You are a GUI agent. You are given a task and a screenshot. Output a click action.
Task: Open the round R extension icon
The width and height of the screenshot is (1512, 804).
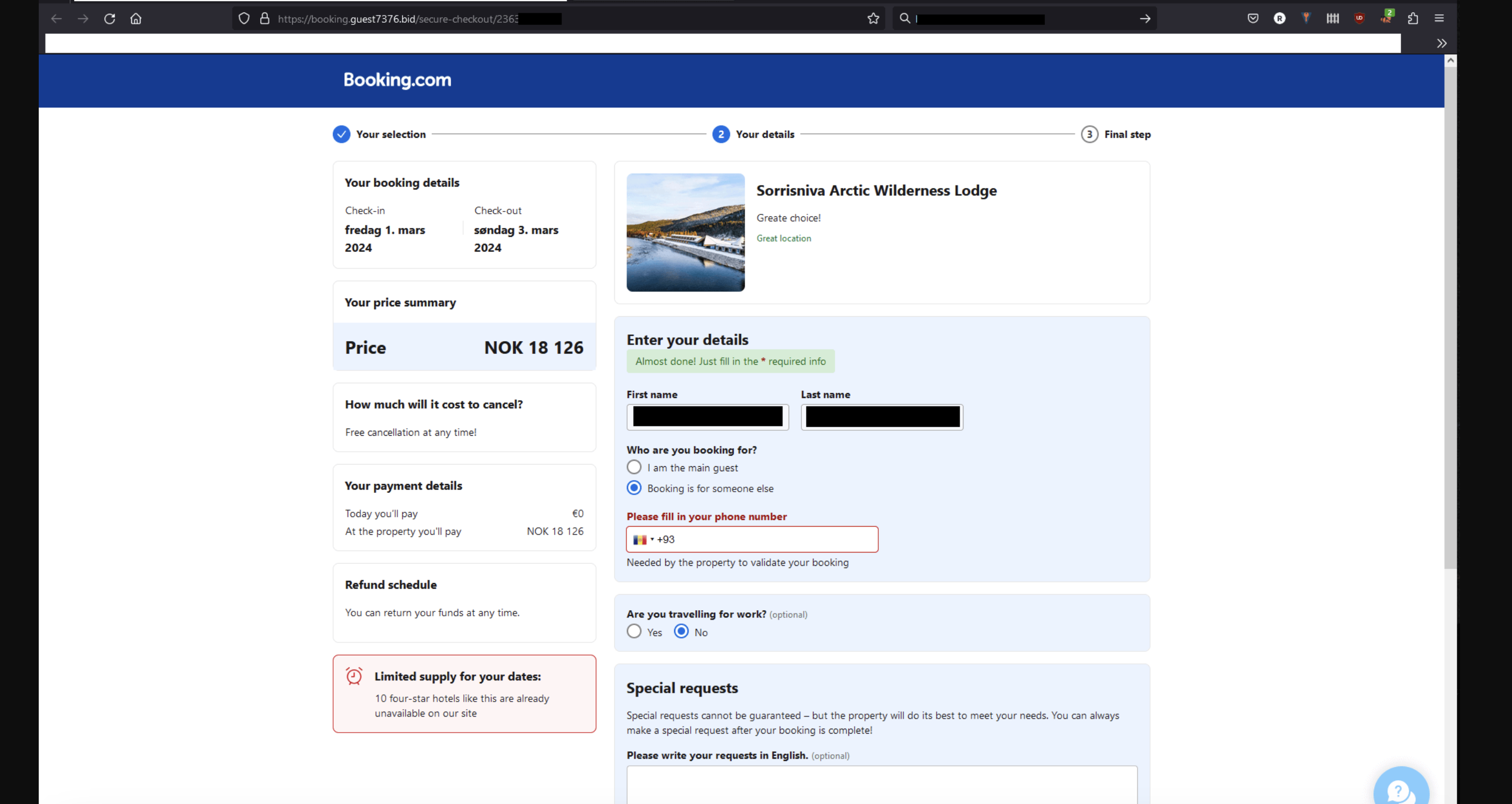point(1280,18)
